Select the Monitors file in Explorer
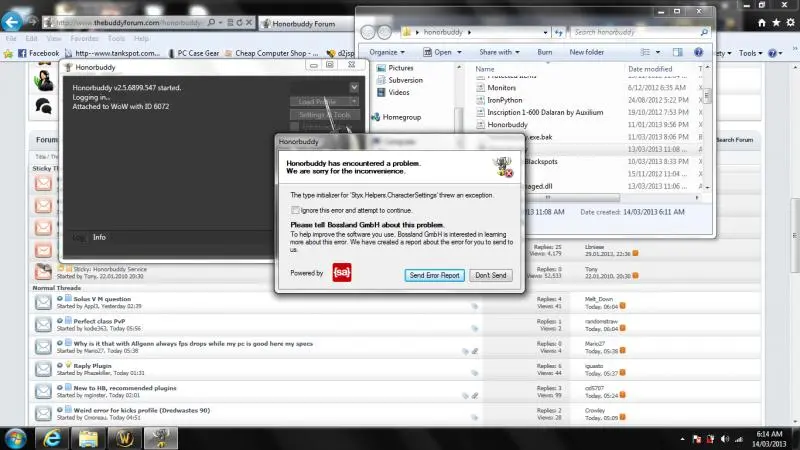The width and height of the screenshot is (800, 450). [496, 88]
